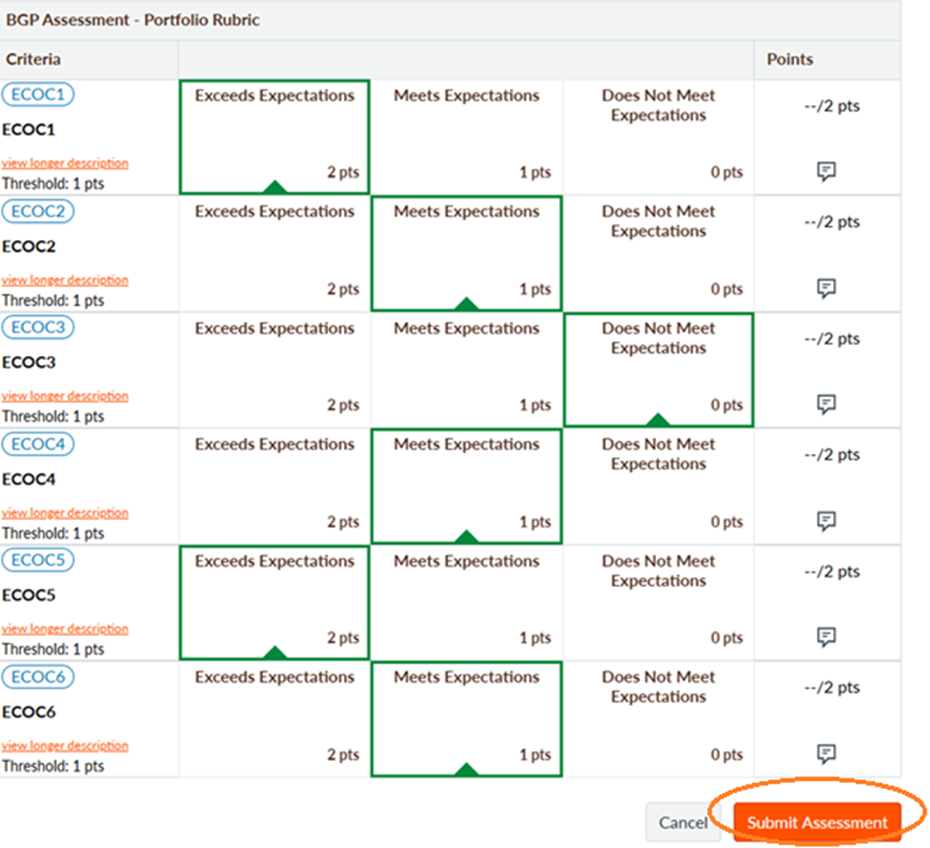Select Exceeds Expectations for ECOC2
Image resolution: width=930 pixels, height=848 pixels.
274,250
